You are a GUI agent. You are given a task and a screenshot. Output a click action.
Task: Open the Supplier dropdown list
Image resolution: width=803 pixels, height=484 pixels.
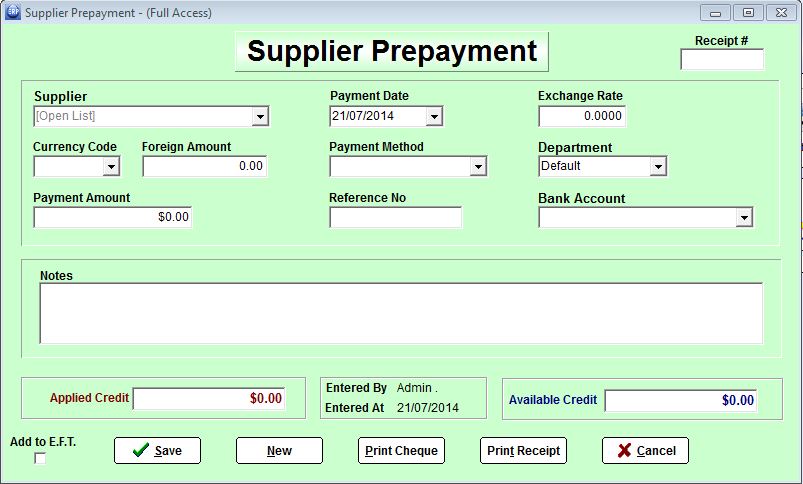(260, 117)
